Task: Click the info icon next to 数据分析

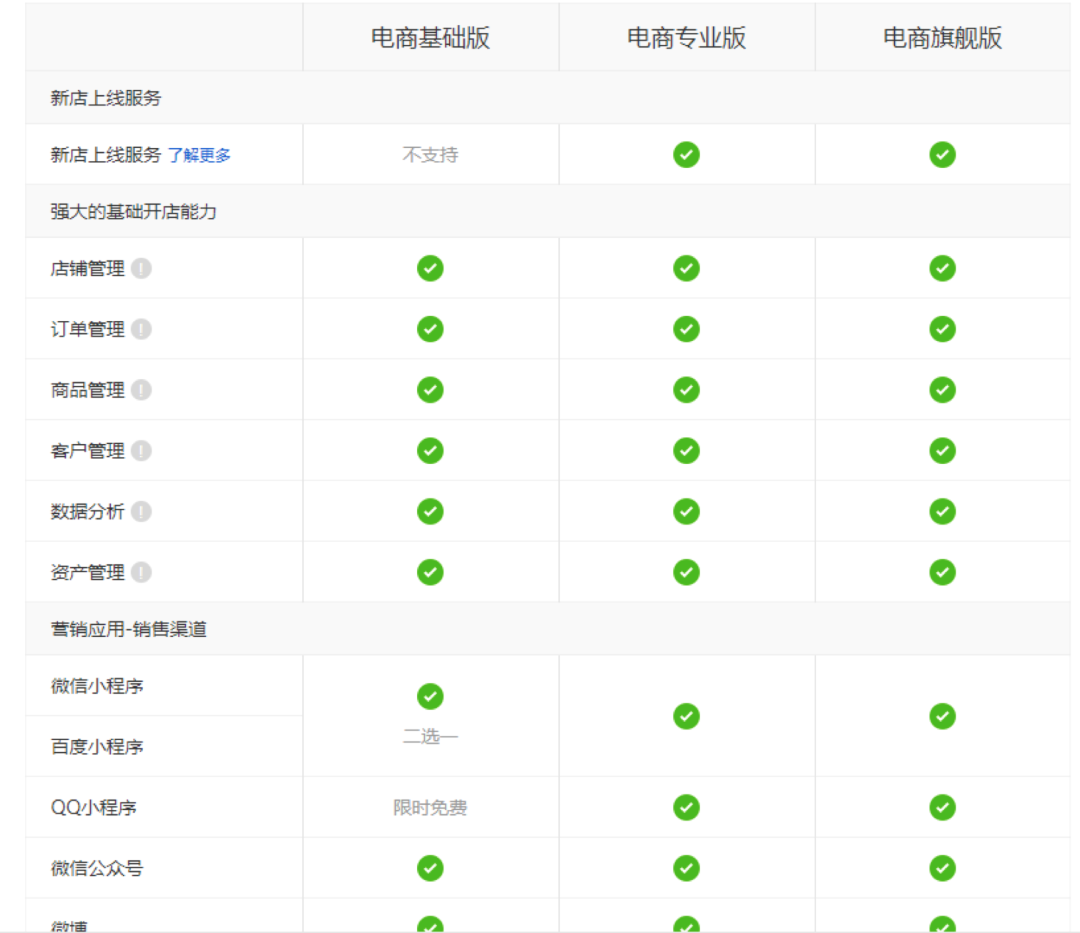Action: pyautogui.click(x=141, y=512)
